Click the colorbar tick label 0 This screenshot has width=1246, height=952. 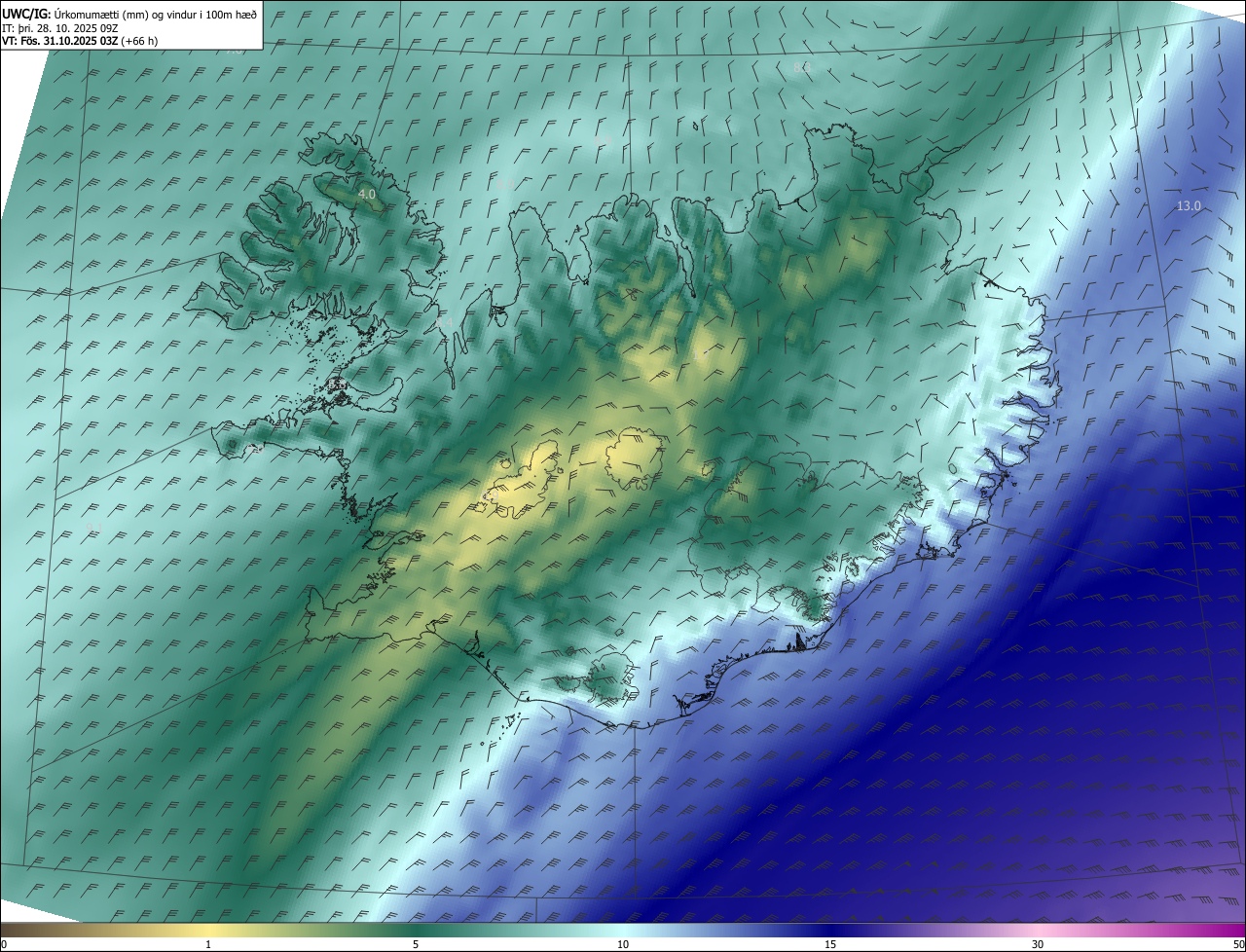[x=4, y=944]
